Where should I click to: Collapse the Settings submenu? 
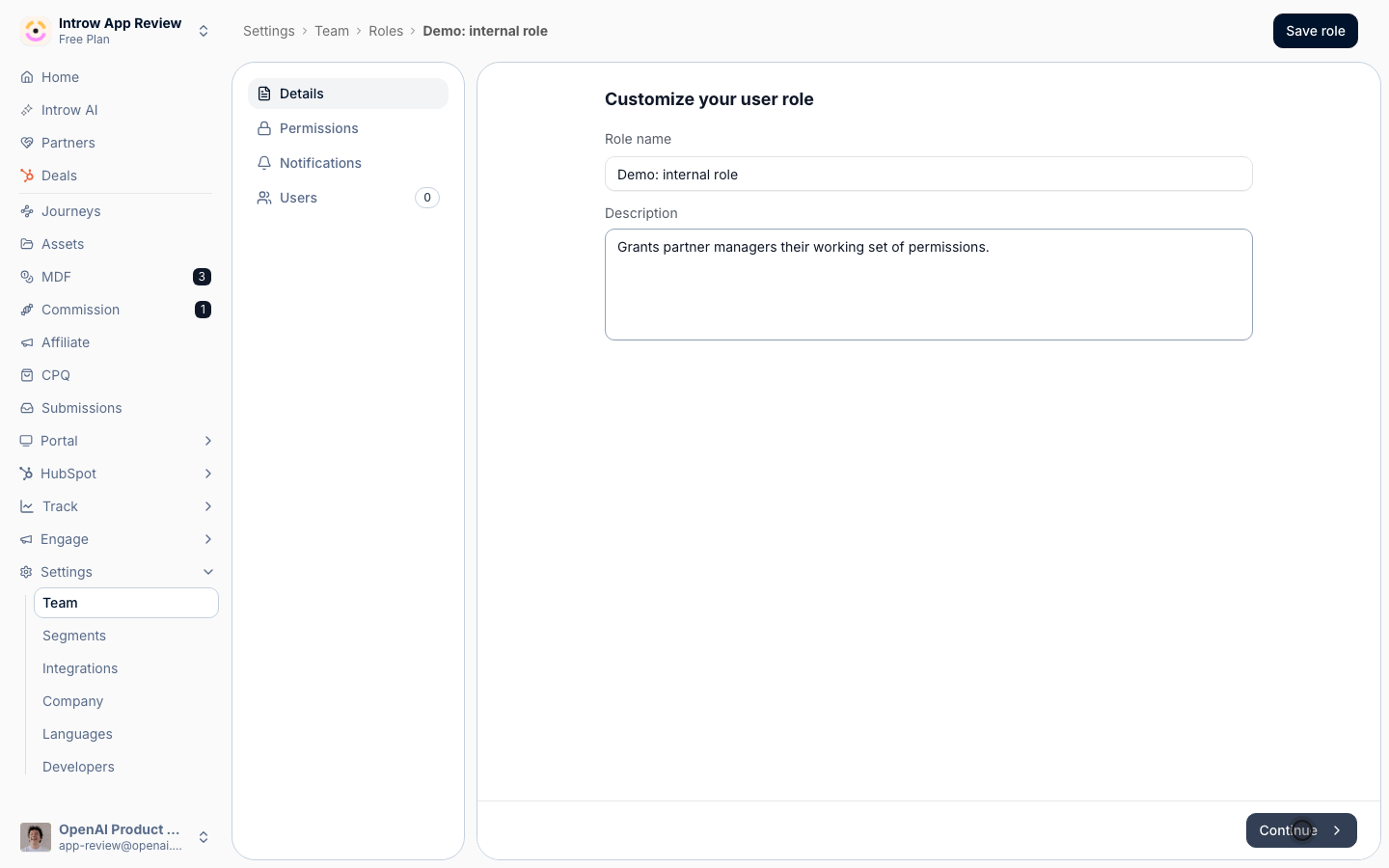coord(208,572)
